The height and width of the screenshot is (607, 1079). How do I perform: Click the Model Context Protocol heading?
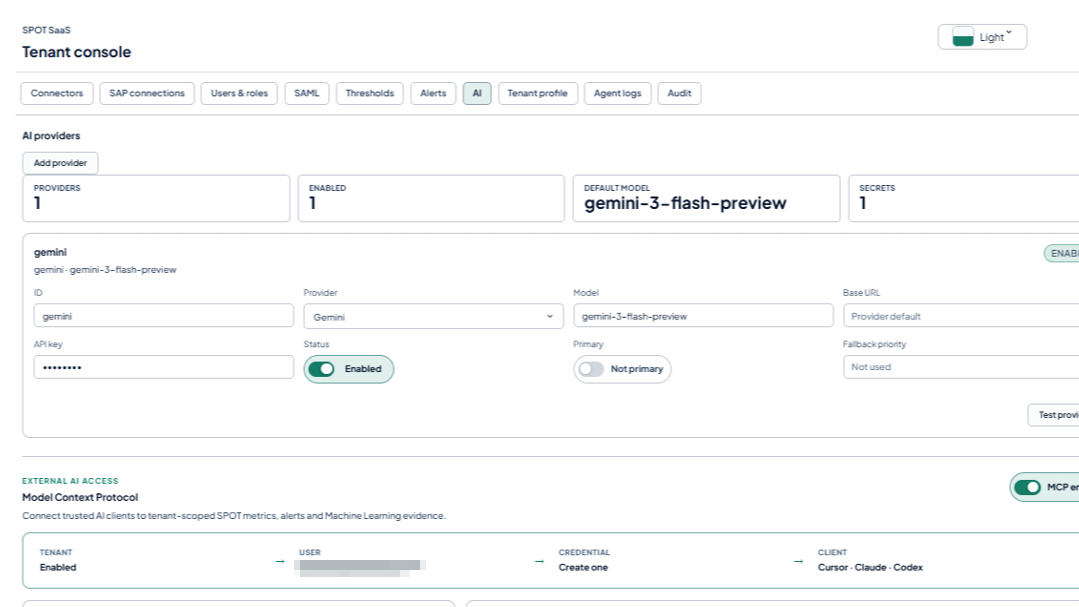point(80,497)
